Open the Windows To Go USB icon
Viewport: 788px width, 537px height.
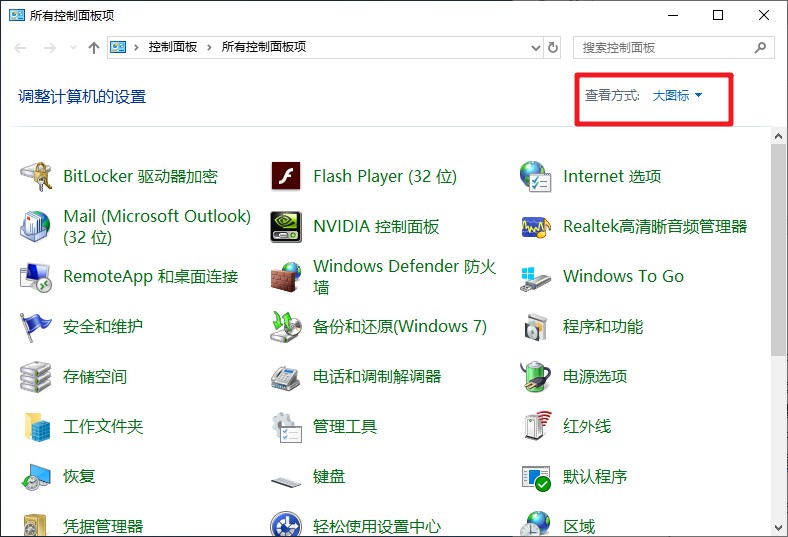click(x=536, y=278)
